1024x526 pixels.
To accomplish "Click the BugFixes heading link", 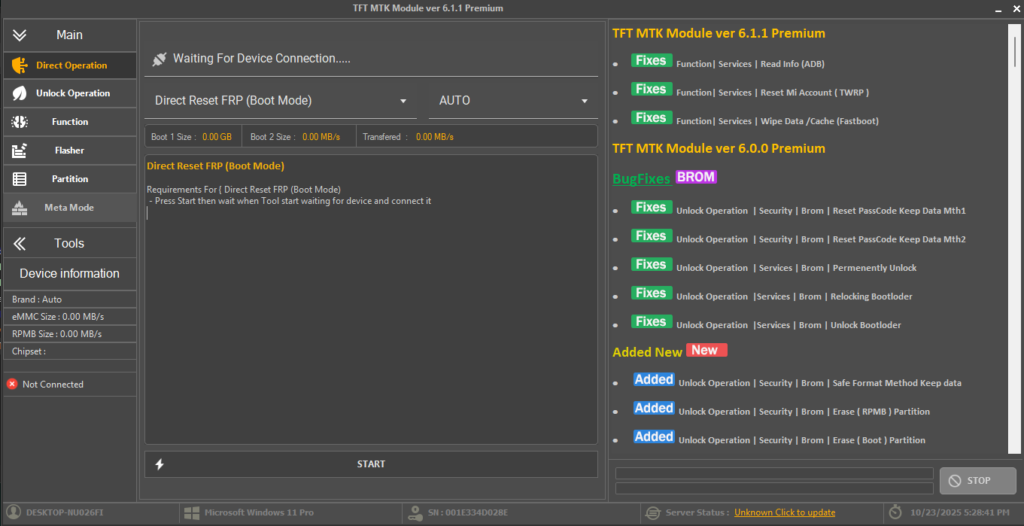I will point(642,179).
